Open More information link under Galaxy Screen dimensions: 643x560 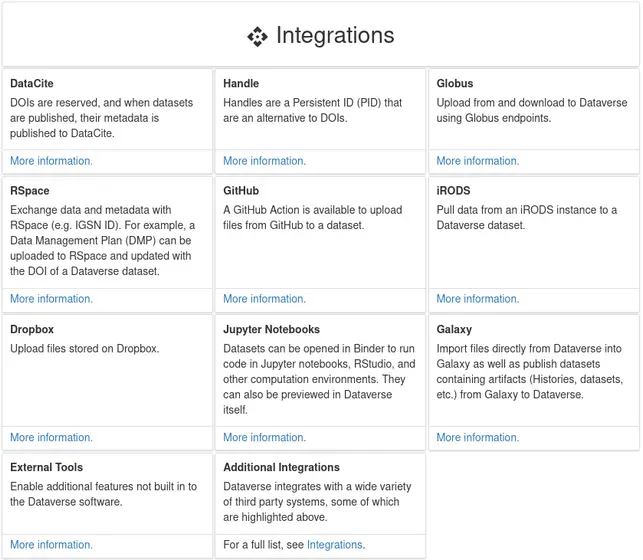(478, 437)
